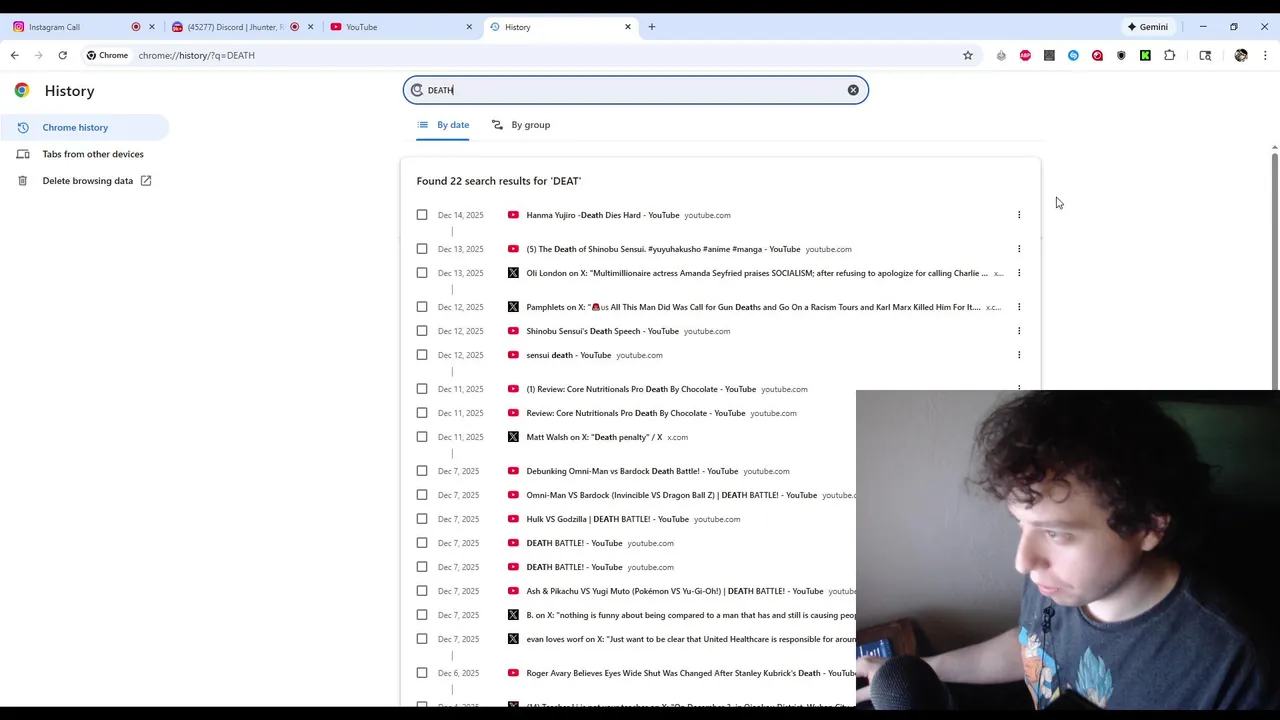
Task: Open Review: Core Nutritionals Pro Death By Chocolate link
Action: click(x=636, y=413)
